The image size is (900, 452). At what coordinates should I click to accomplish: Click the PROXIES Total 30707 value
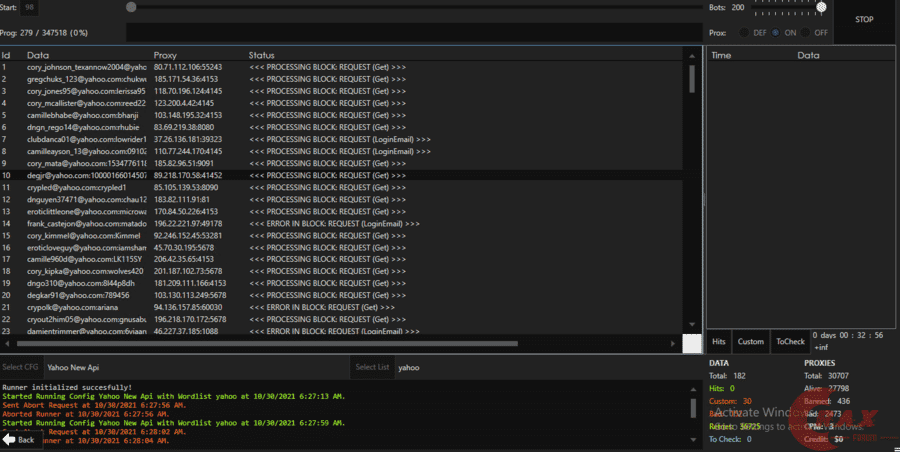838,376
